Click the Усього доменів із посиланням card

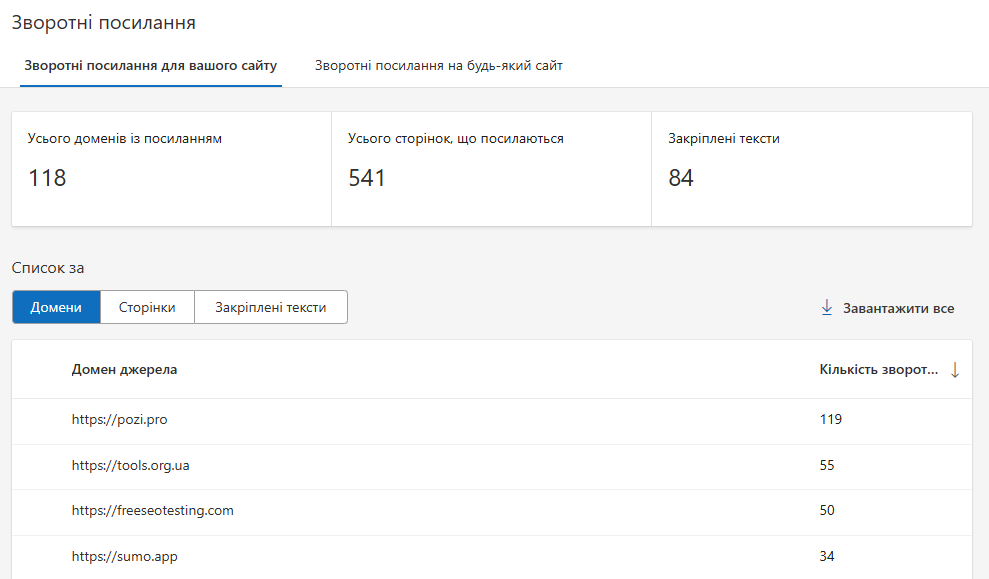coord(171,168)
